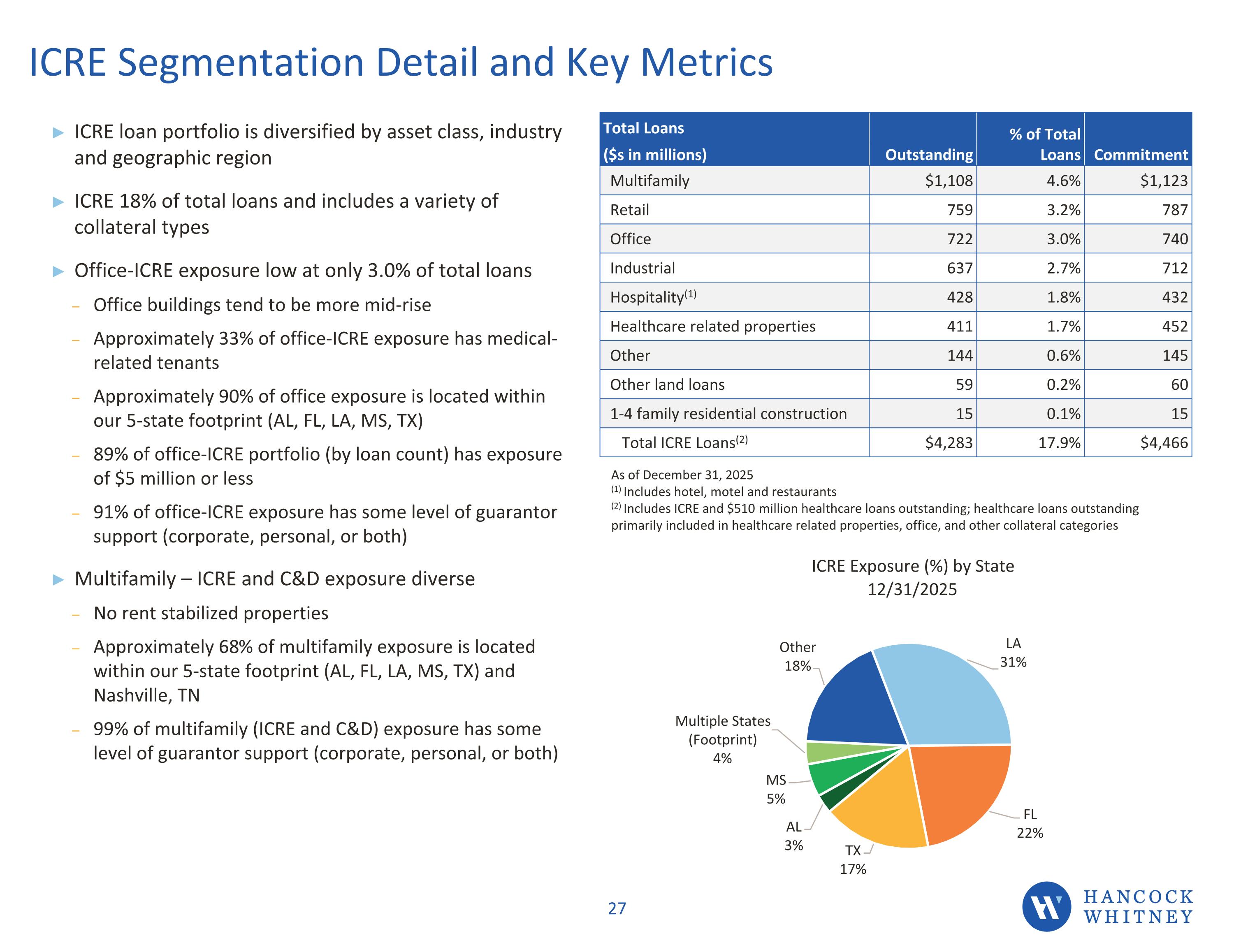Click the Hancock Whitney circular logo icon
Screen dimensions: 1234x952
coord(1046,906)
